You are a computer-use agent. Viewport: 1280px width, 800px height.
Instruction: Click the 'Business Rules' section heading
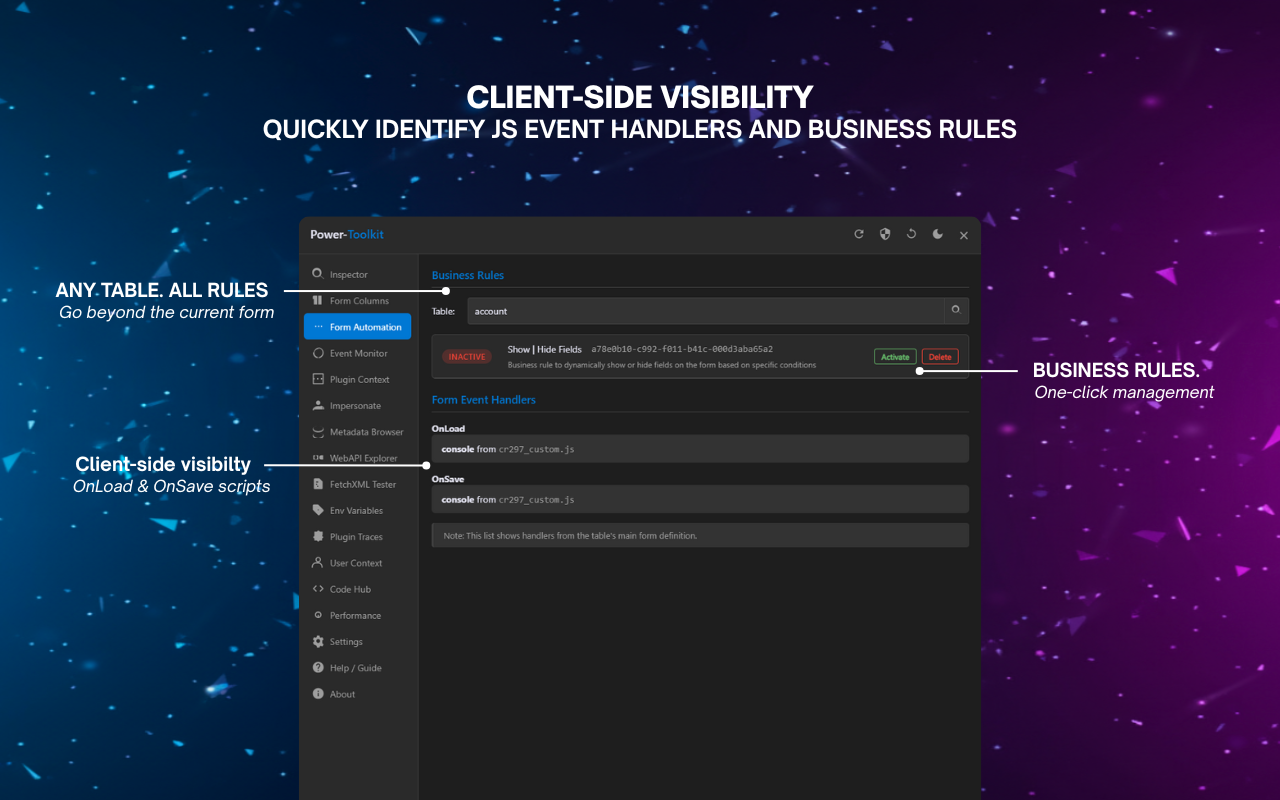click(468, 275)
